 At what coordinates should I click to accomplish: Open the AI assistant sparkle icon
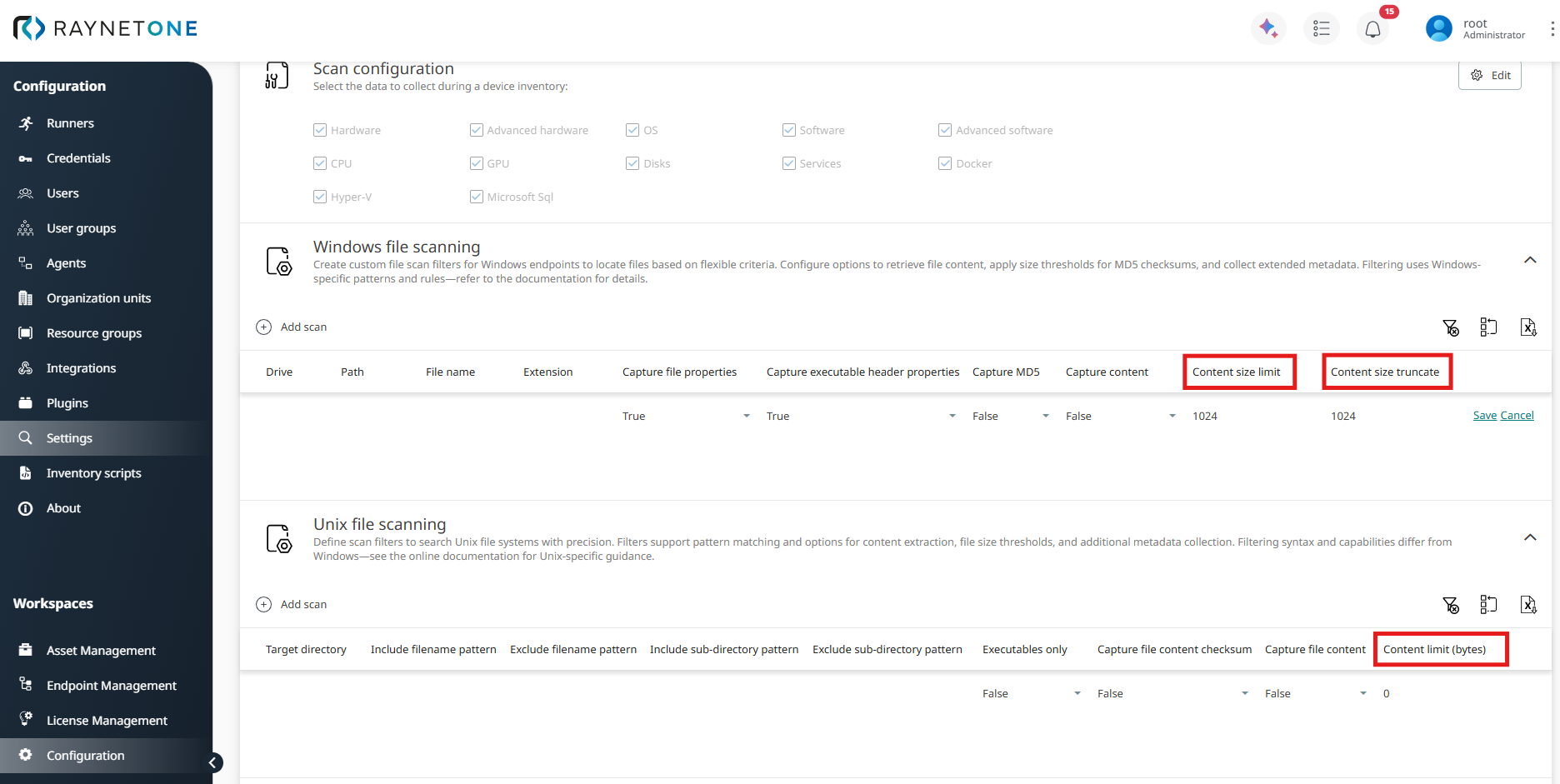1268,28
